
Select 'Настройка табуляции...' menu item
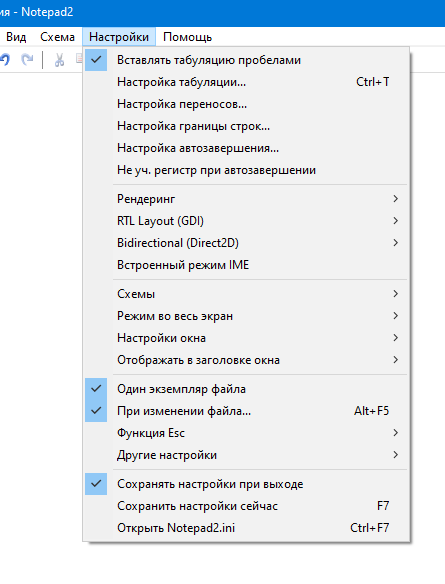click(247, 82)
